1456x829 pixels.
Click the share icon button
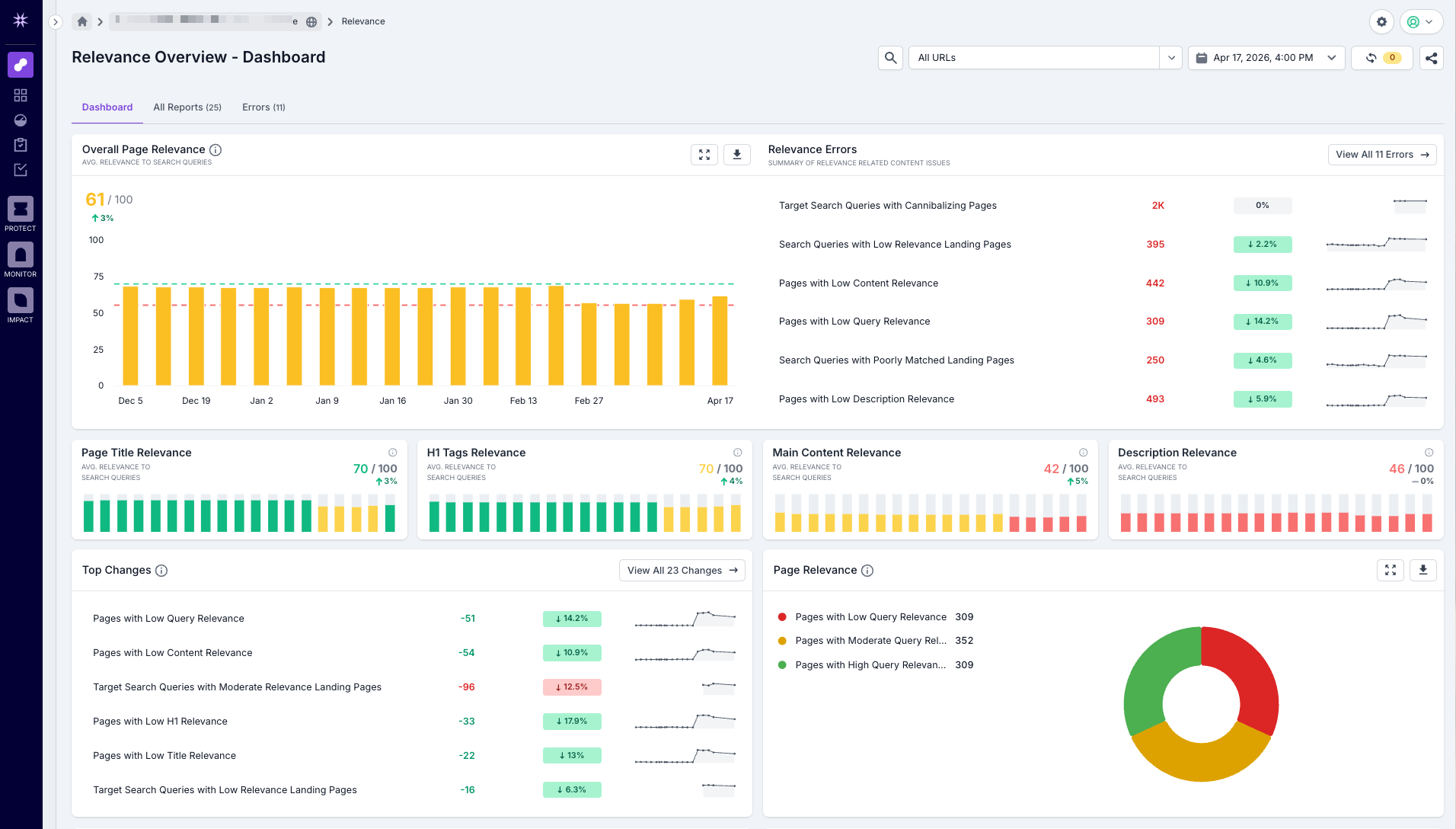pyautogui.click(x=1431, y=58)
